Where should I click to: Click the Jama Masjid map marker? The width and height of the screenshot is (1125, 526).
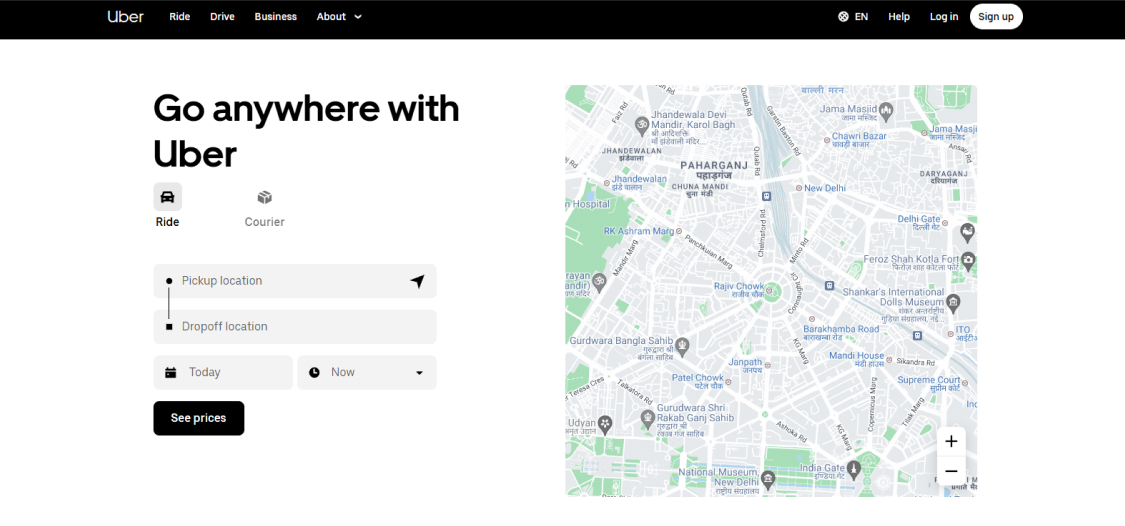886,111
